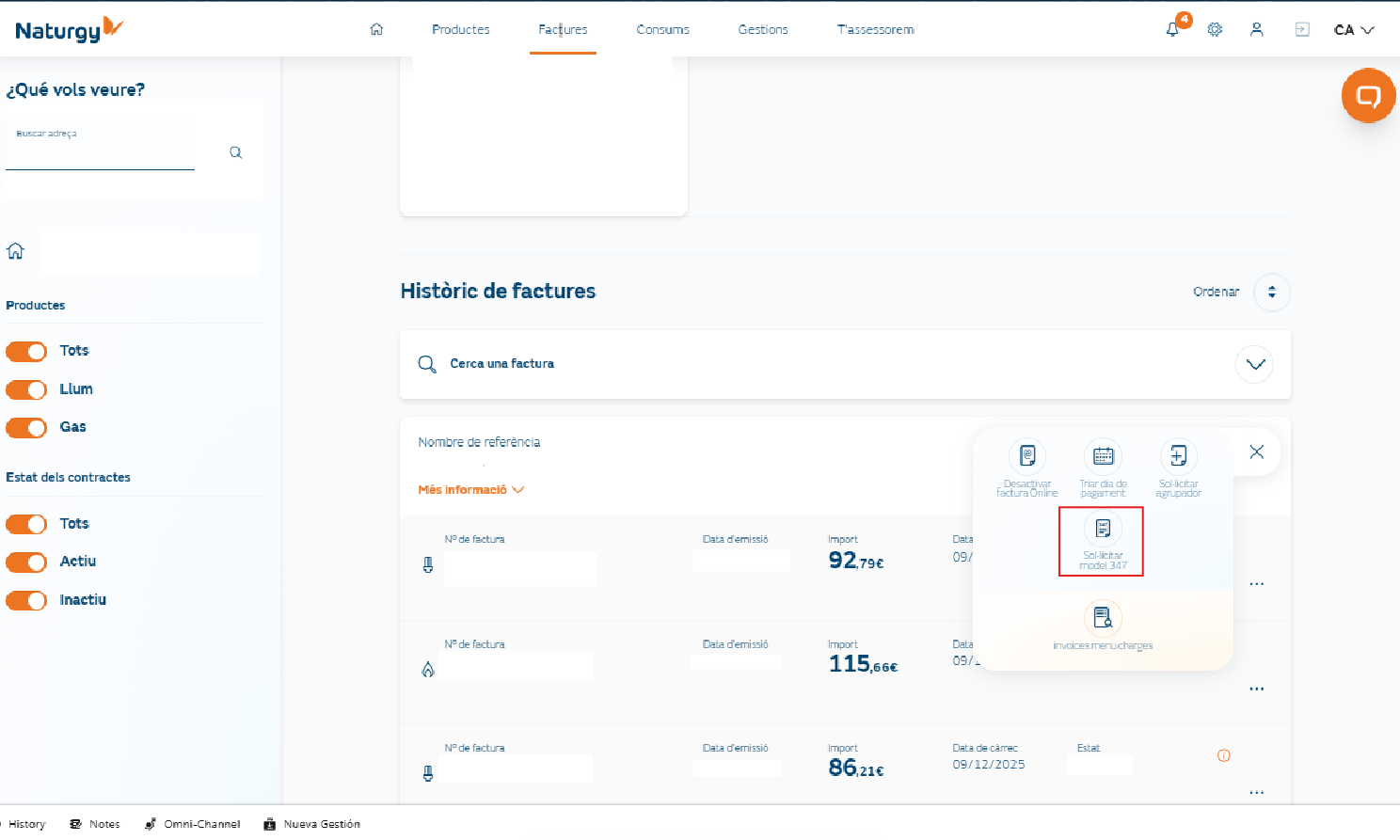Open the CA language dropdown
Screen dimensions: 1400x840
1354,30
